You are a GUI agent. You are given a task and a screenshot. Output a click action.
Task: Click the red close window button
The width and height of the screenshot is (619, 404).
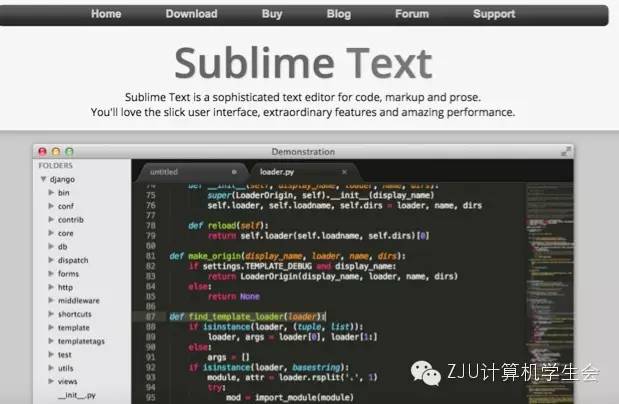pos(42,151)
